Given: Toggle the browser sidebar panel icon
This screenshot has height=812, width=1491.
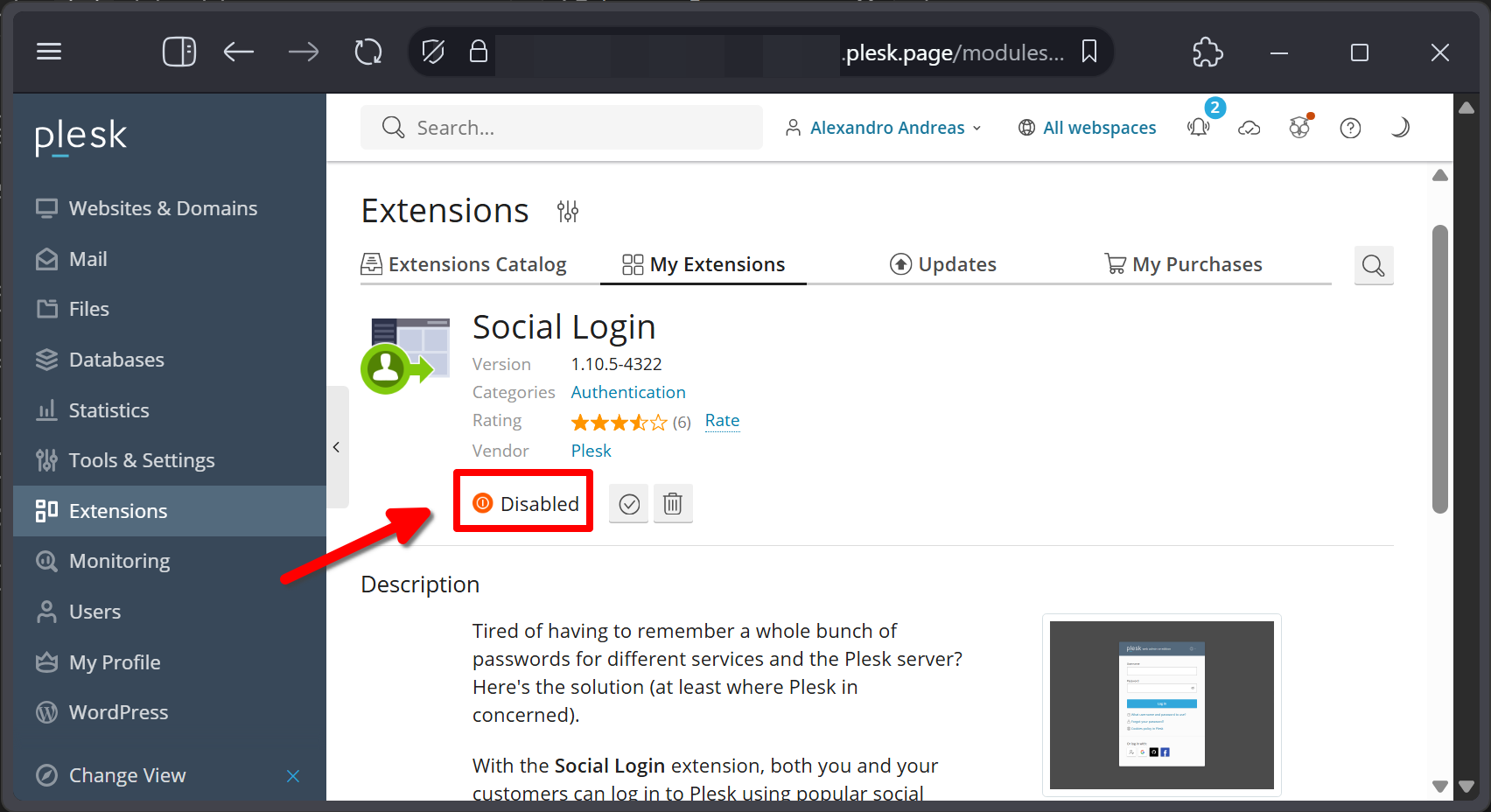Looking at the screenshot, I should [179, 52].
